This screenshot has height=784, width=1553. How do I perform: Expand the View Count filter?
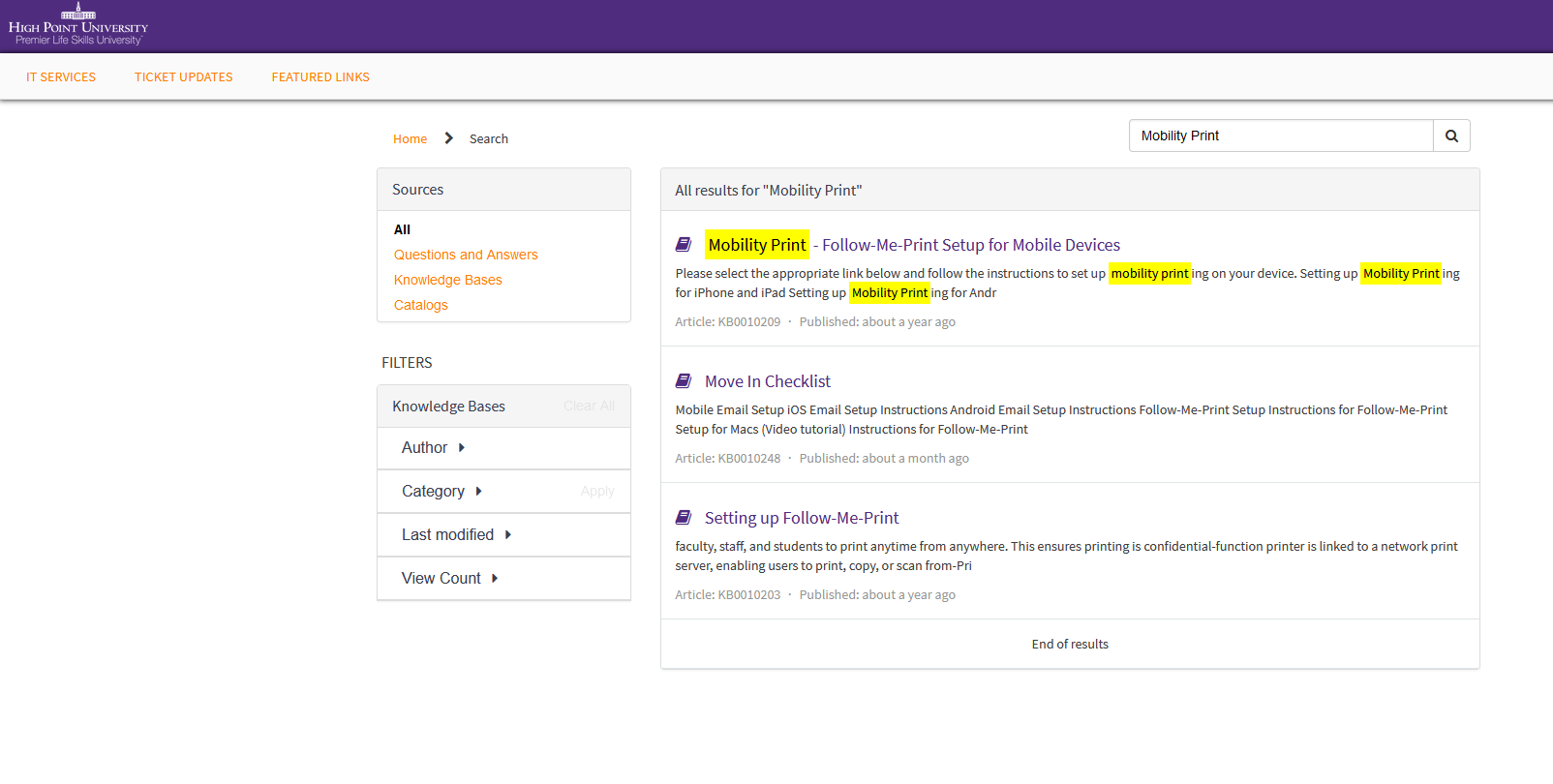[x=449, y=579]
